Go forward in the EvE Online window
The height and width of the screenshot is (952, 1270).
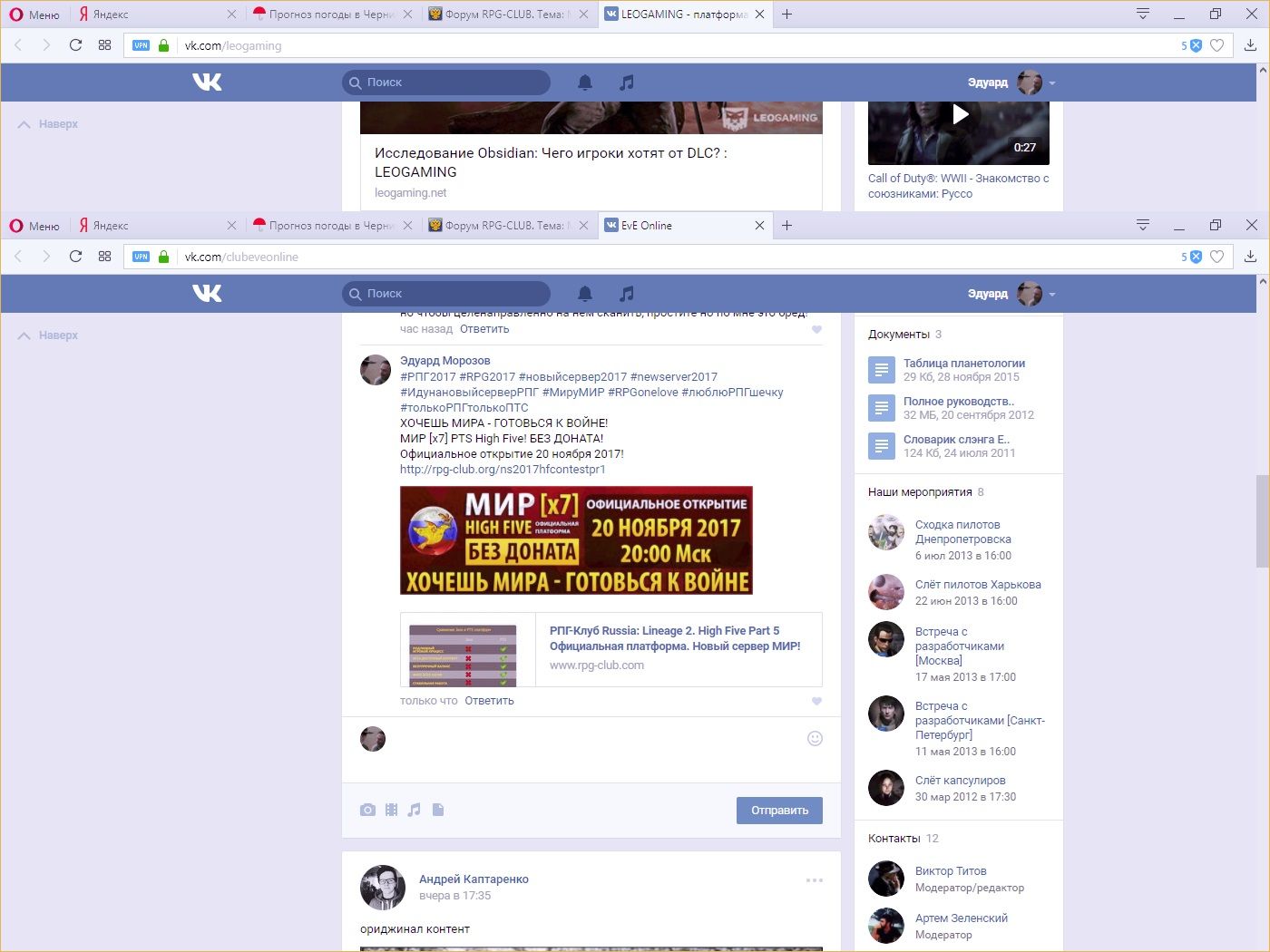coord(46,257)
